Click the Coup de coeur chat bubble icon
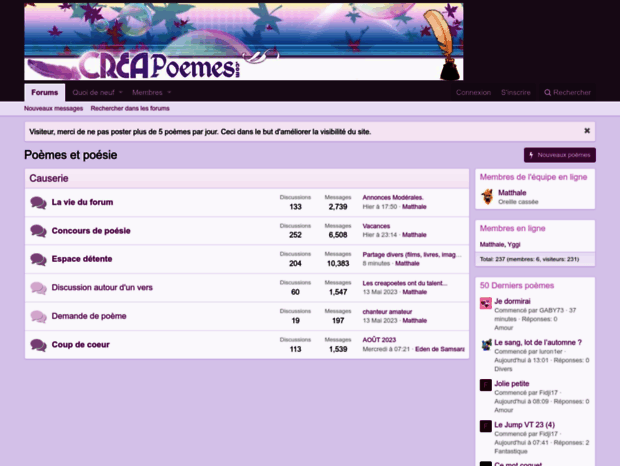The height and width of the screenshot is (466, 620). 38,345
